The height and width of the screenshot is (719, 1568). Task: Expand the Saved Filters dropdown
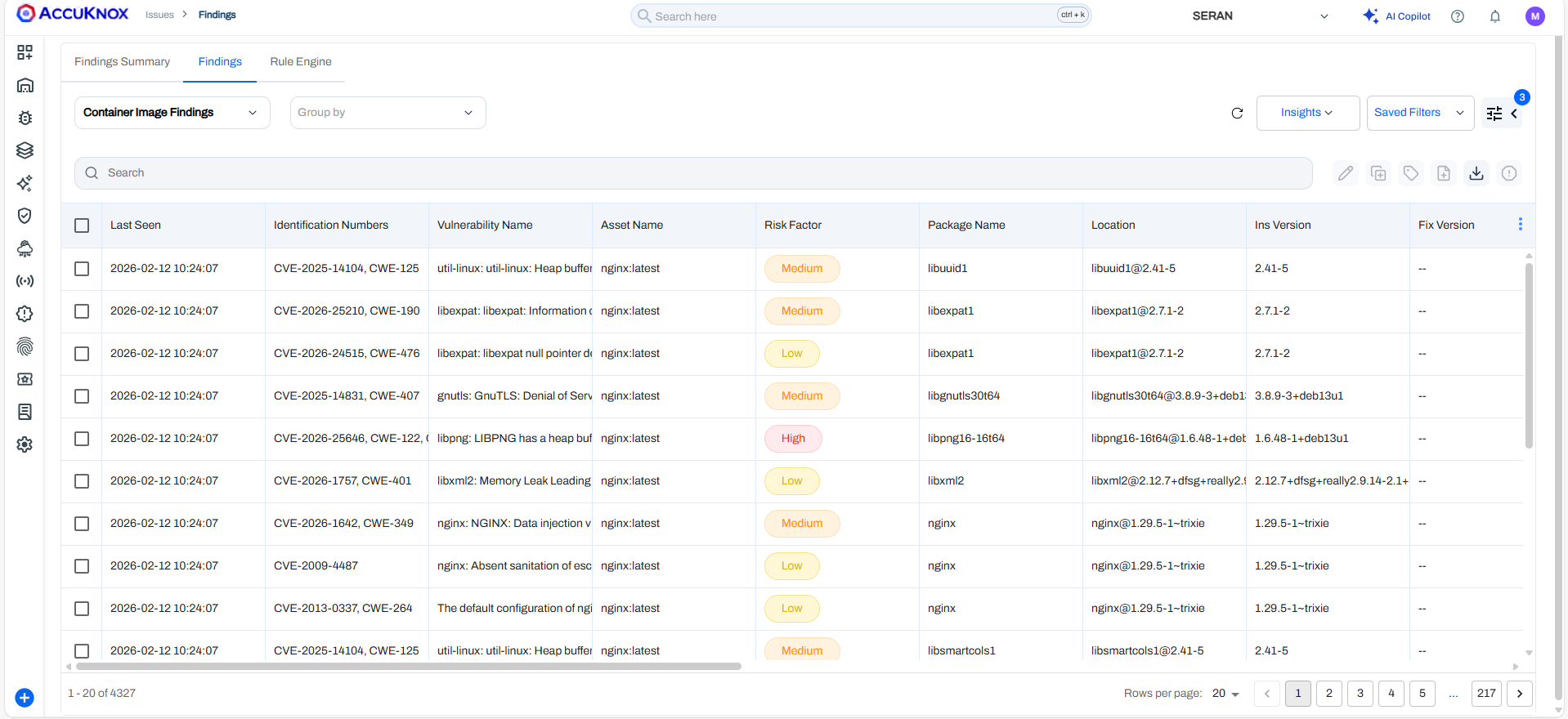(x=1419, y=113)
